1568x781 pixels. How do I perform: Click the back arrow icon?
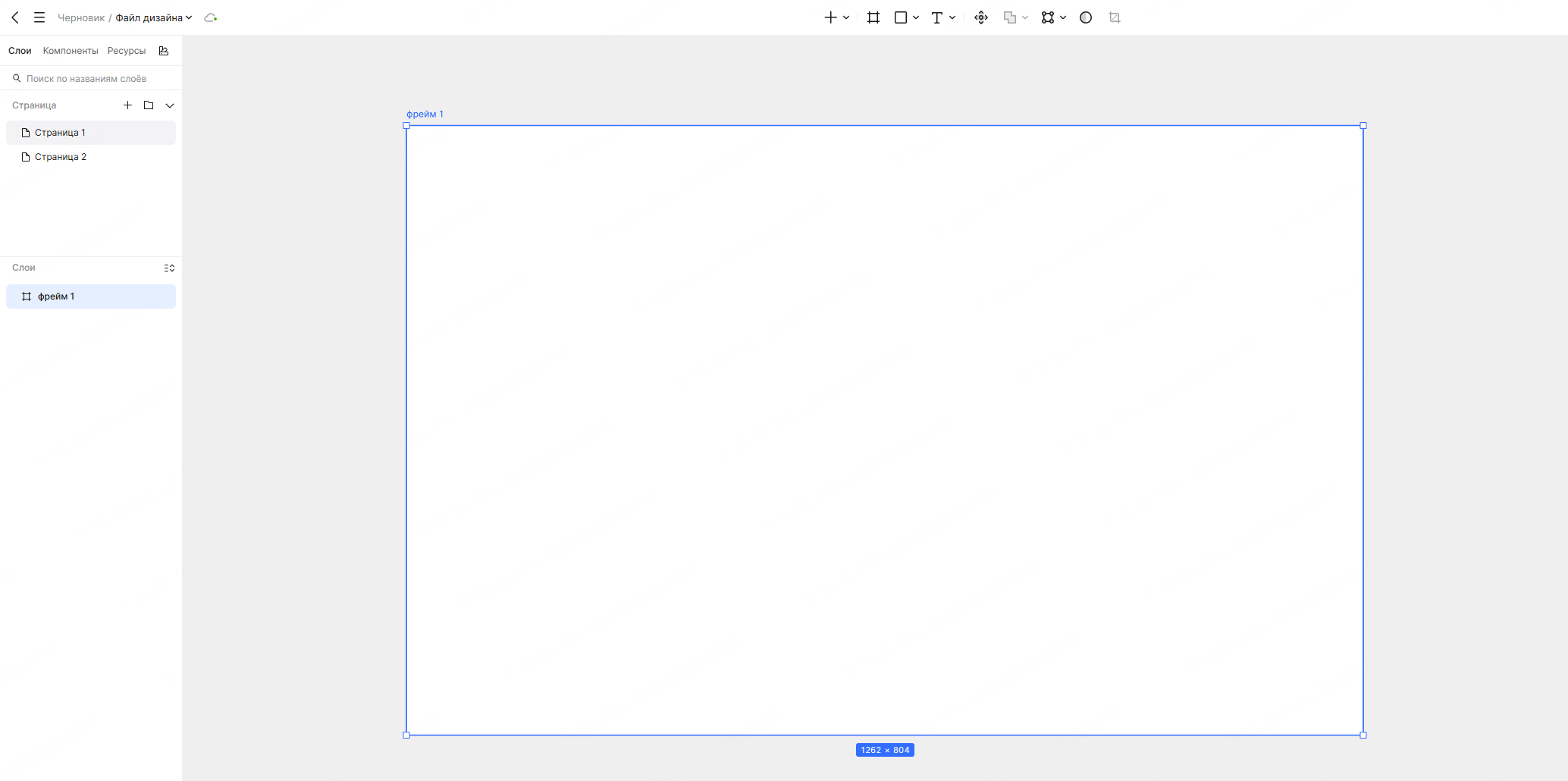coord(15,17)
